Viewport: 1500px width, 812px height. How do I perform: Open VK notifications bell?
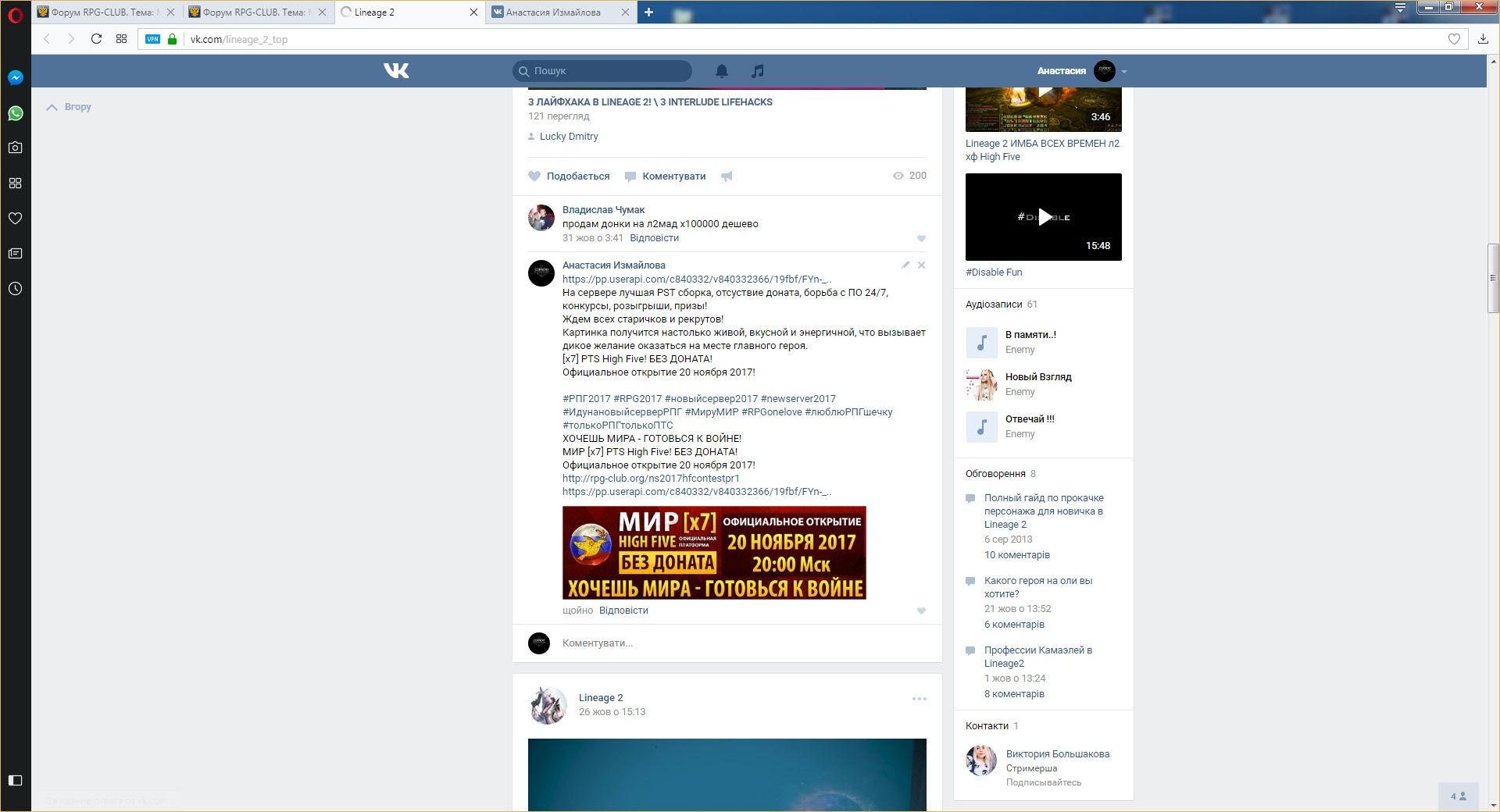[x=722, y=71]
